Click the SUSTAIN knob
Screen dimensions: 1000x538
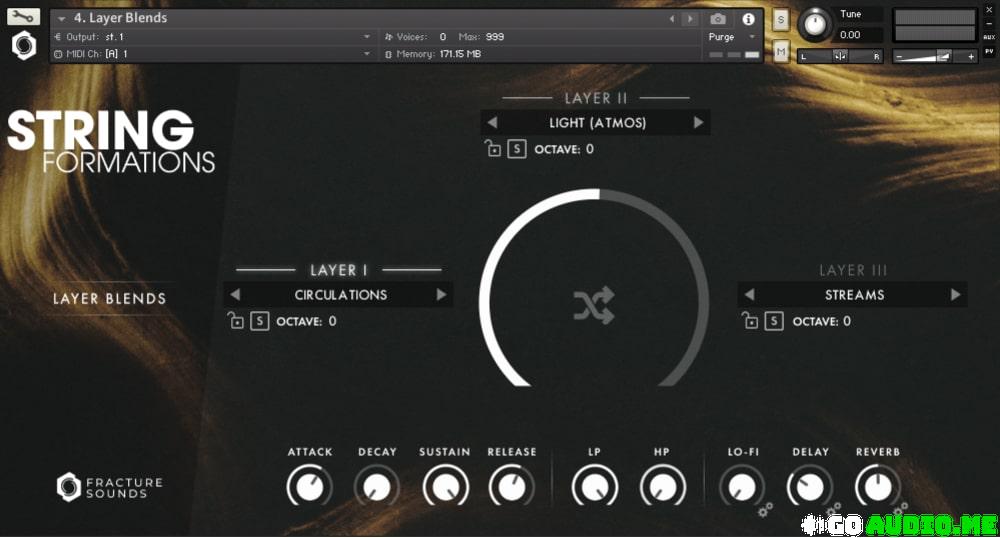pyautogui.click(x=445, y=487)
